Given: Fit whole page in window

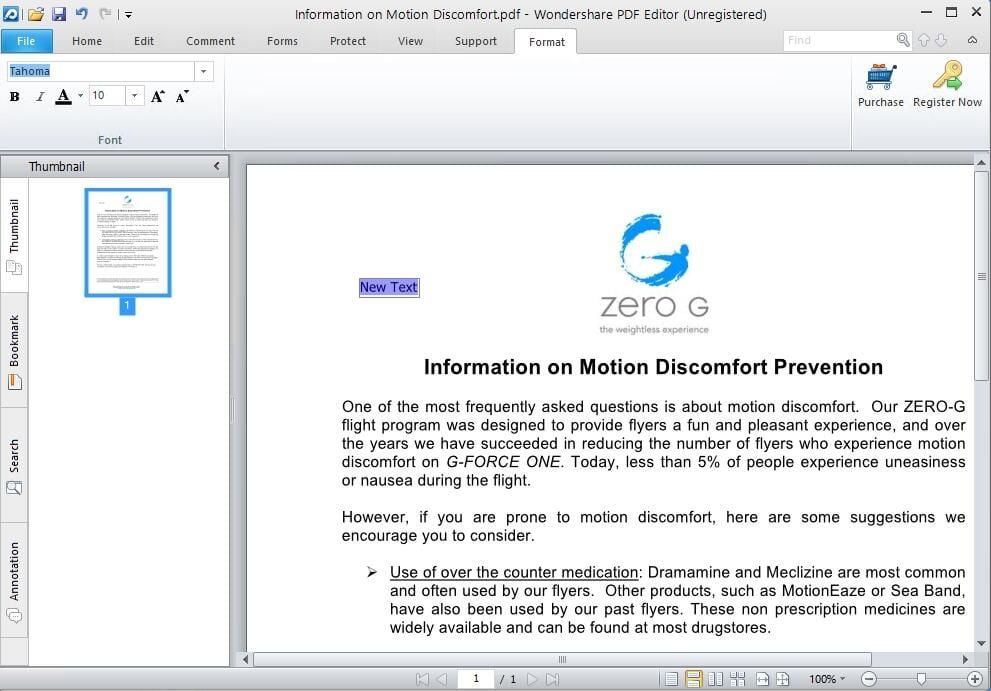Looking at the screenshot, I should [x=782, y=679].
